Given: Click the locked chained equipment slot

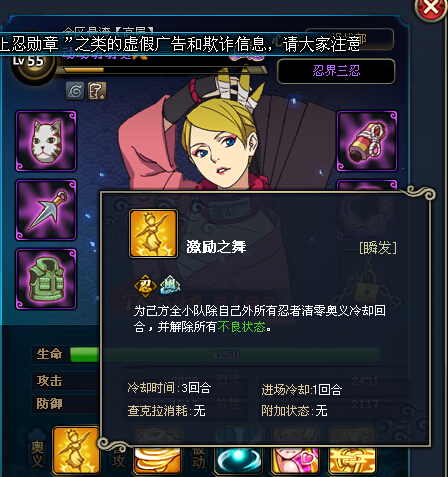Looking at the screenshot, I should tap(367, 279).
